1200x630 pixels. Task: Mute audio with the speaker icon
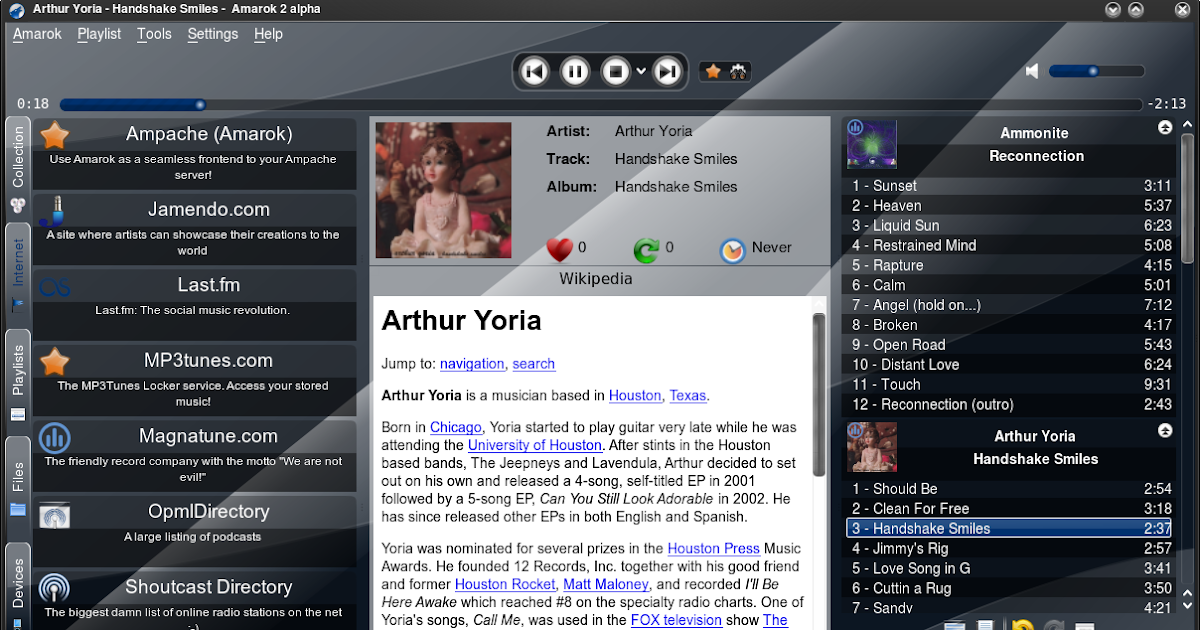click(x=1032, y=71)
